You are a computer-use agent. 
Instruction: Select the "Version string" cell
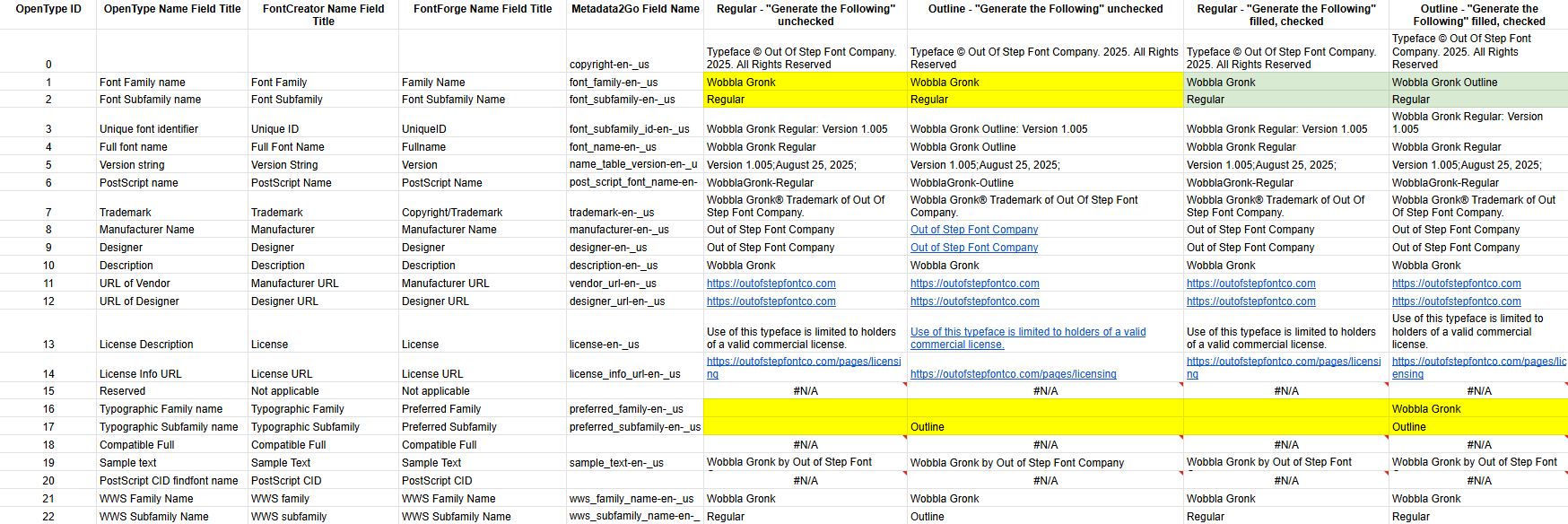(172, 165)
